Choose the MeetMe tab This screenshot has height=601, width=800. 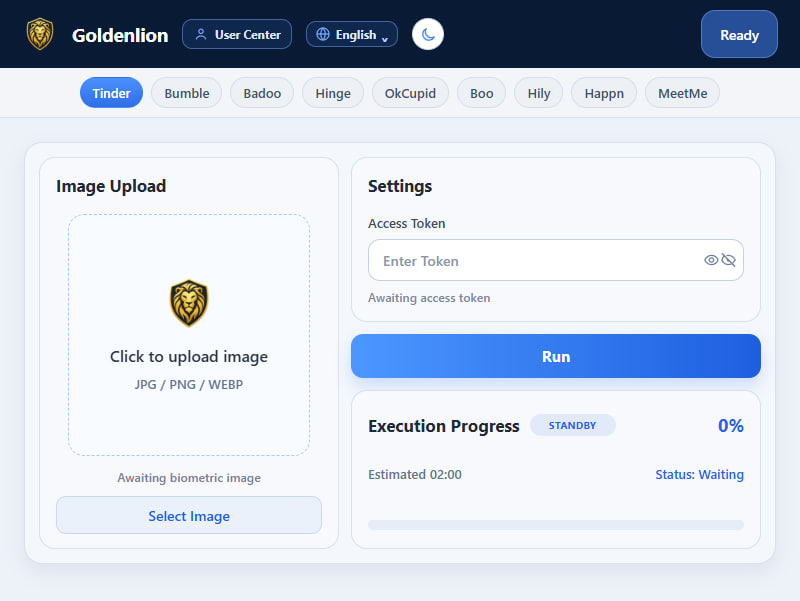pos(683,93)
